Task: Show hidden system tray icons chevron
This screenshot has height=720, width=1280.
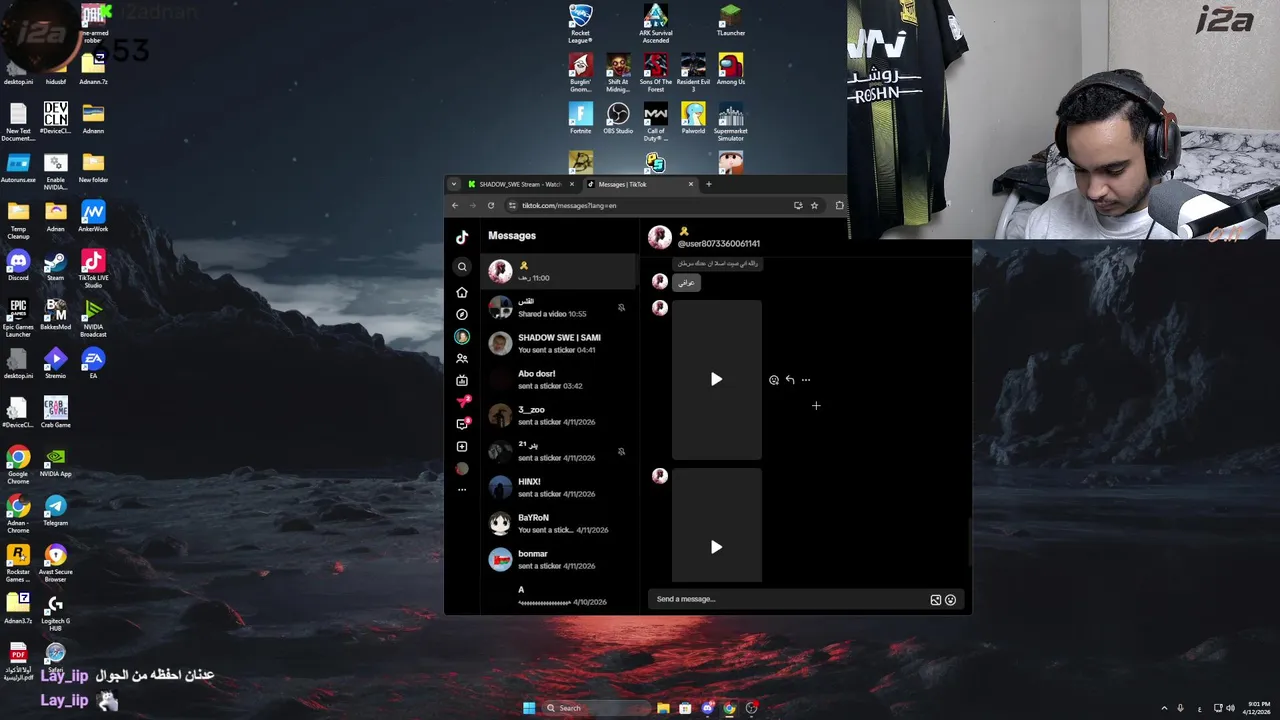Action: [1164, 708]
